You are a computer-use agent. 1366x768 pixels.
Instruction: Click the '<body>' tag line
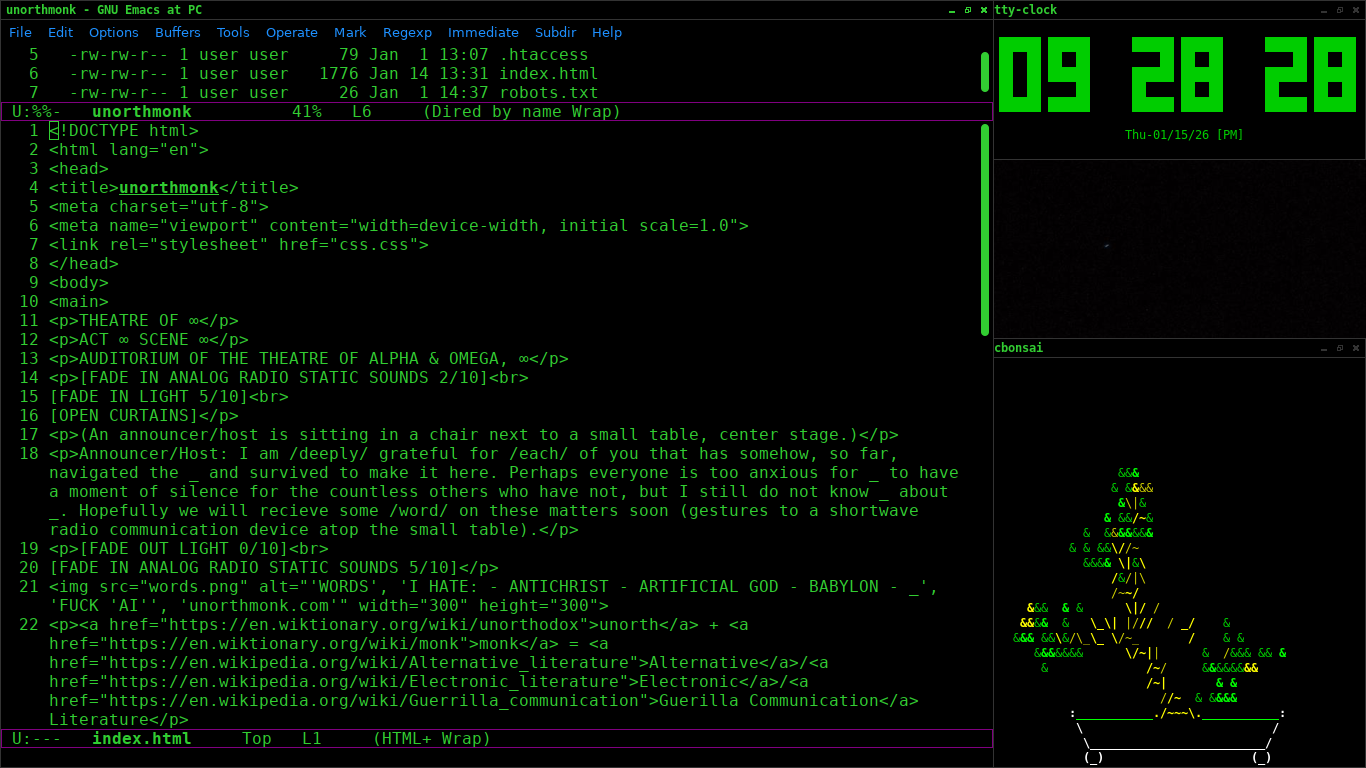coord(79,283)
